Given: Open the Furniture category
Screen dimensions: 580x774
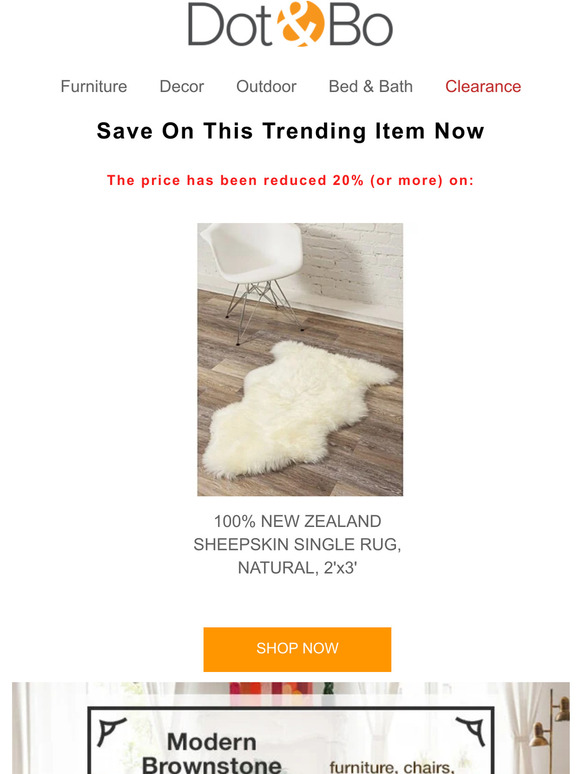Looking at the screenshot, I should tap(94, 86).
